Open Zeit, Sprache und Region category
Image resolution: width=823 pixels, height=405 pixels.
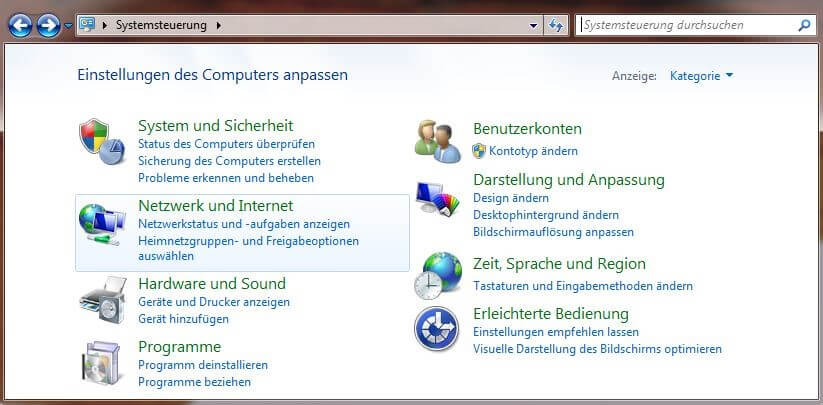point(560,264)
